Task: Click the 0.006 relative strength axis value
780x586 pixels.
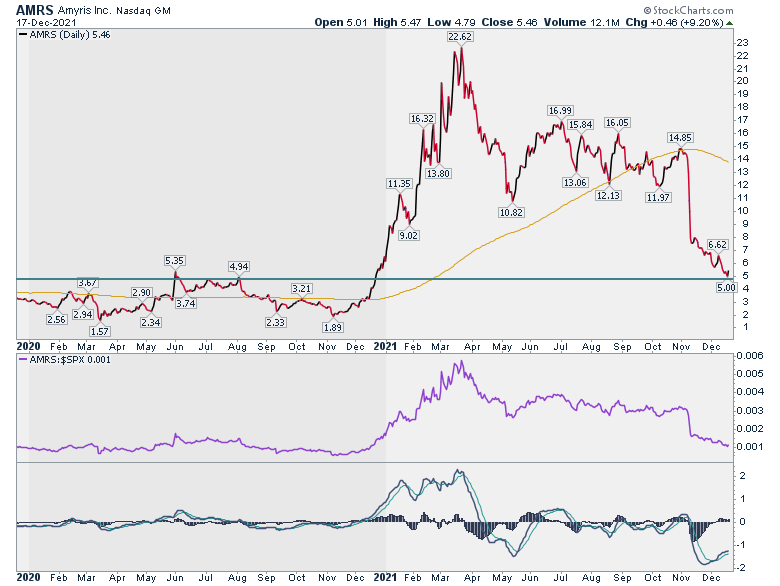Action: pos(749,355)
